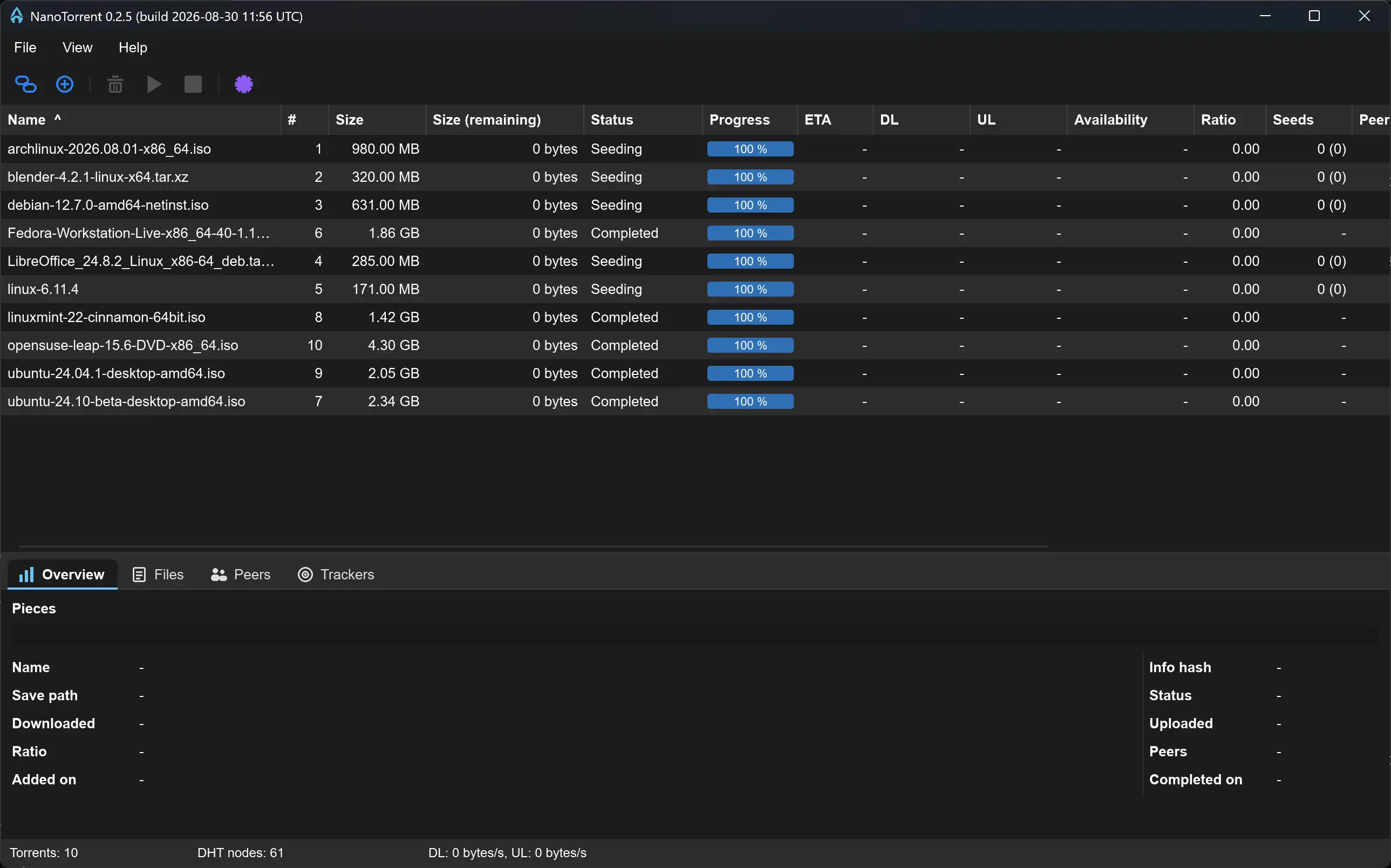
Task: Click the 1.86 GB size cell
Action: [393, 233]
